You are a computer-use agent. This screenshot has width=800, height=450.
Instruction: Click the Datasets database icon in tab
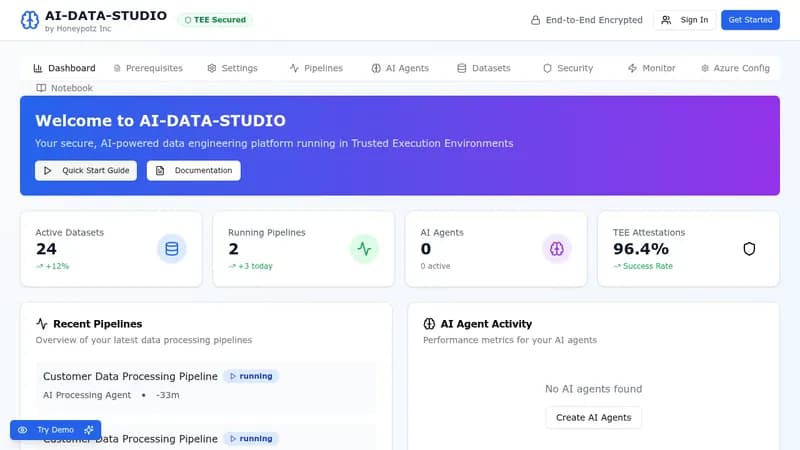click(462, 68)
